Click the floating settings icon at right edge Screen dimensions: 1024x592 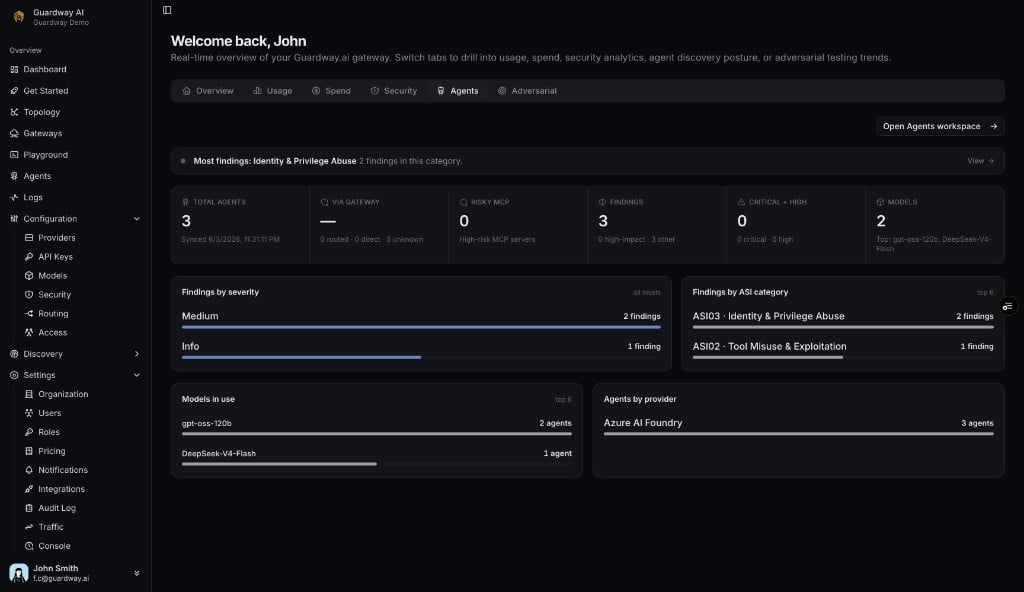tap(1008, 306)
